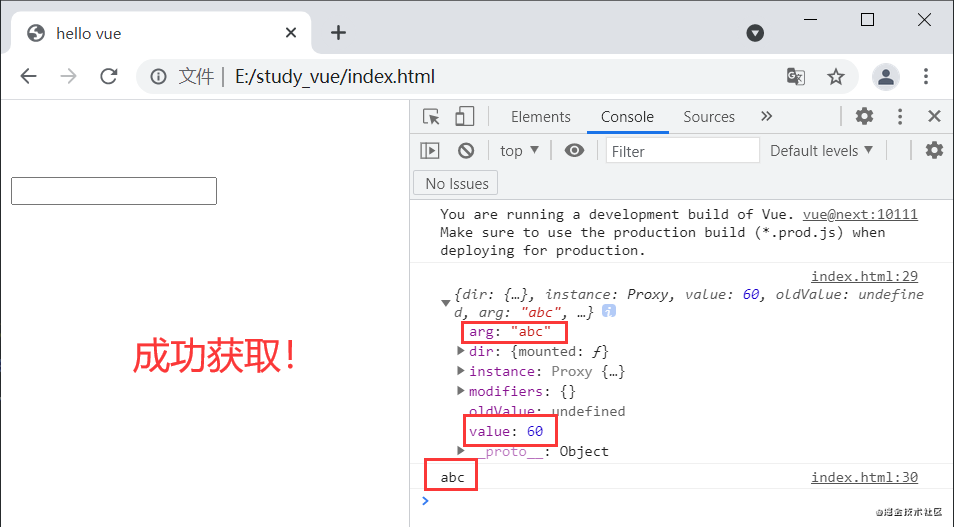Collapse the logged binding object
The width and height of the screenshot is (954, 527).
(445, 303)
